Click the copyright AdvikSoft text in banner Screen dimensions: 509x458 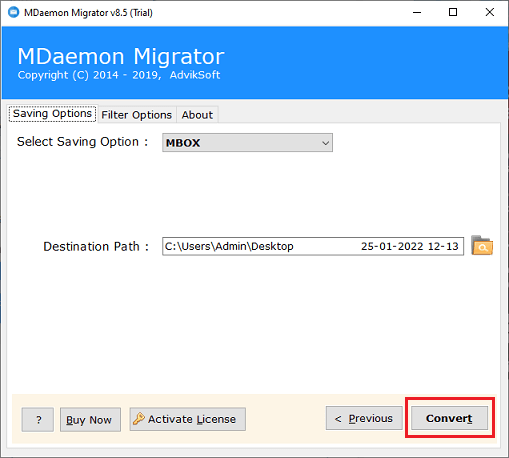coord(119,75)
